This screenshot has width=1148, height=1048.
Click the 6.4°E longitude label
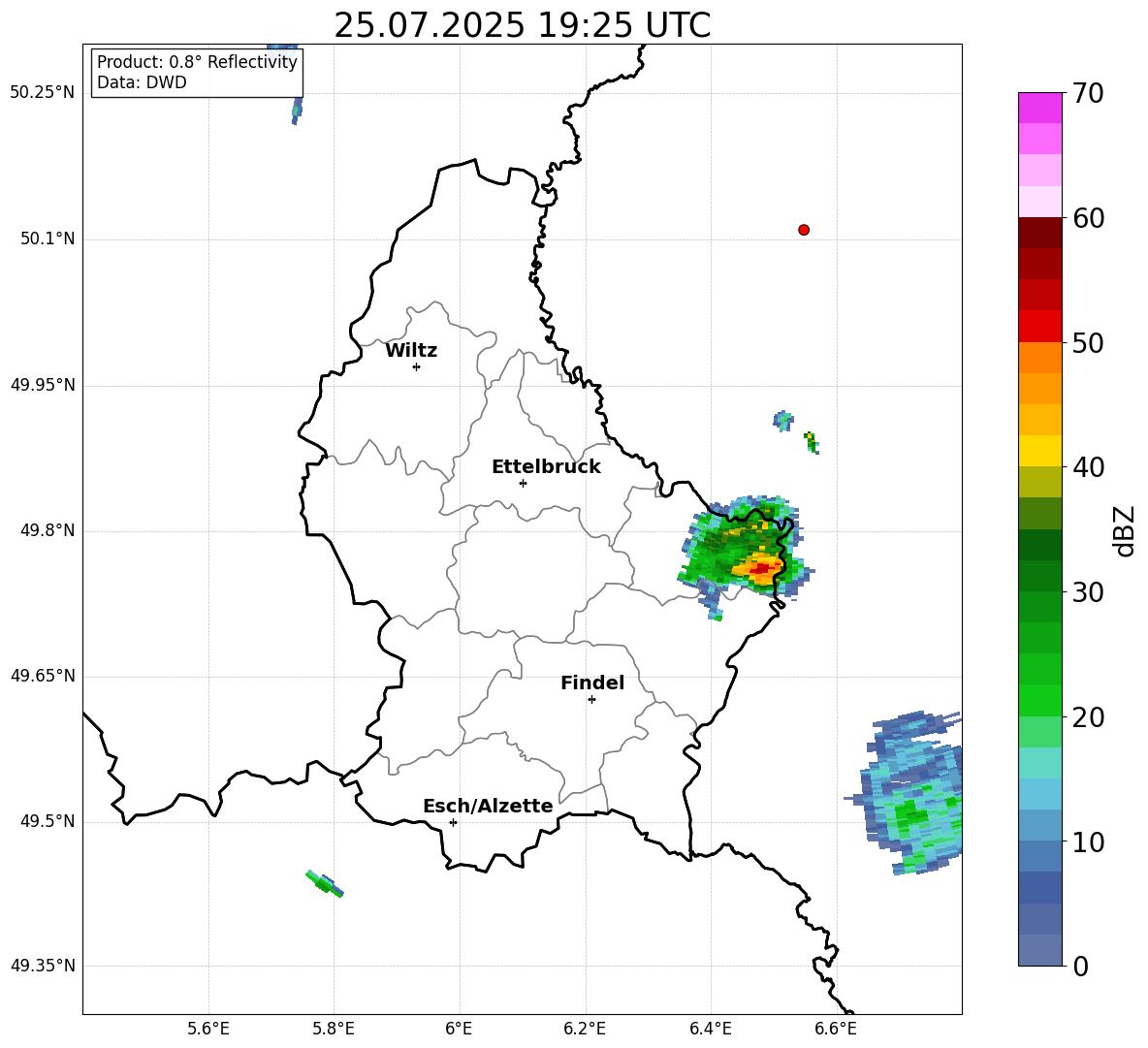point(710,1029)
